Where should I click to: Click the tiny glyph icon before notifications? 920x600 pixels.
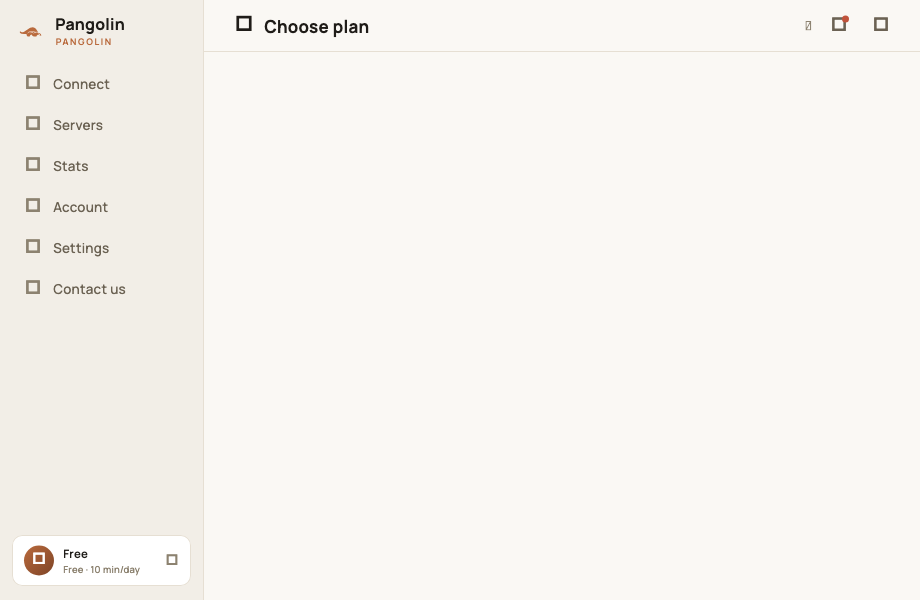coord(808,25)
